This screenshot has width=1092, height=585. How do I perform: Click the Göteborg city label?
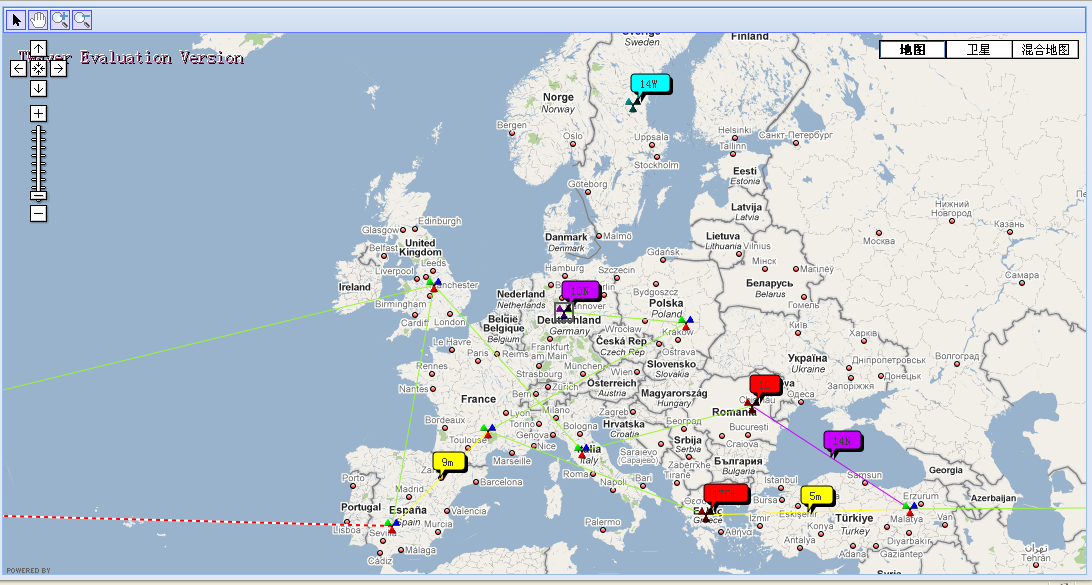[587, 185]
